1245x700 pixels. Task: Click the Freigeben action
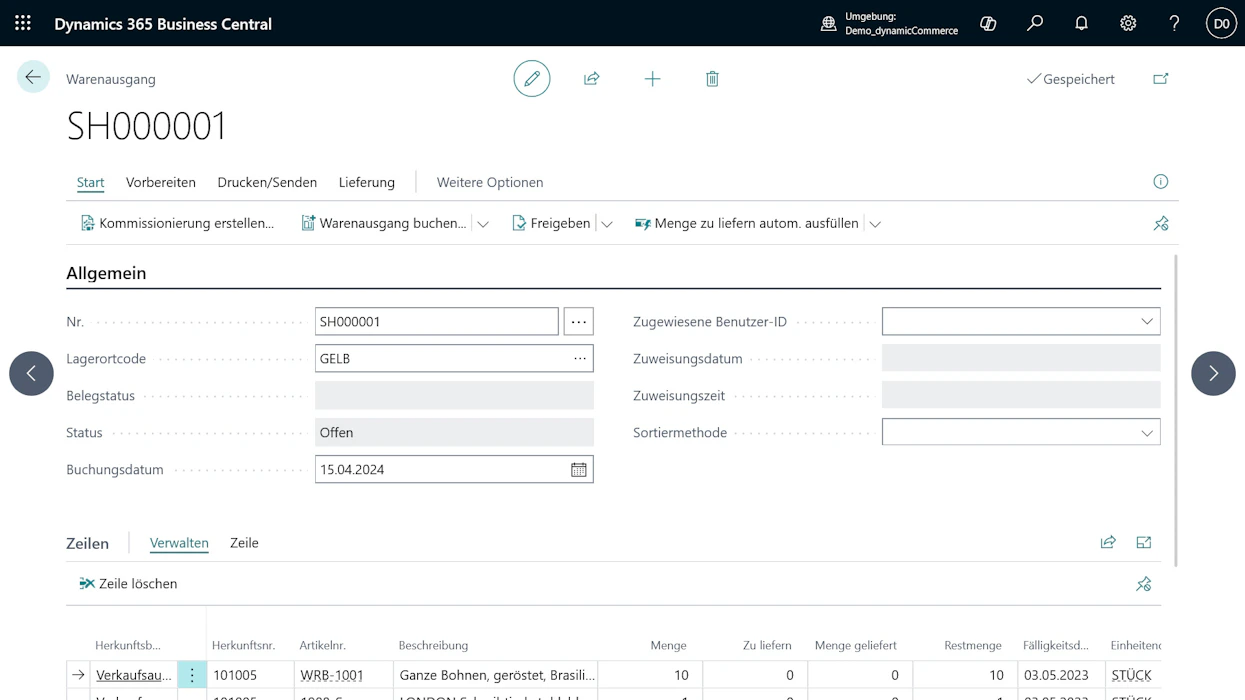551,223
